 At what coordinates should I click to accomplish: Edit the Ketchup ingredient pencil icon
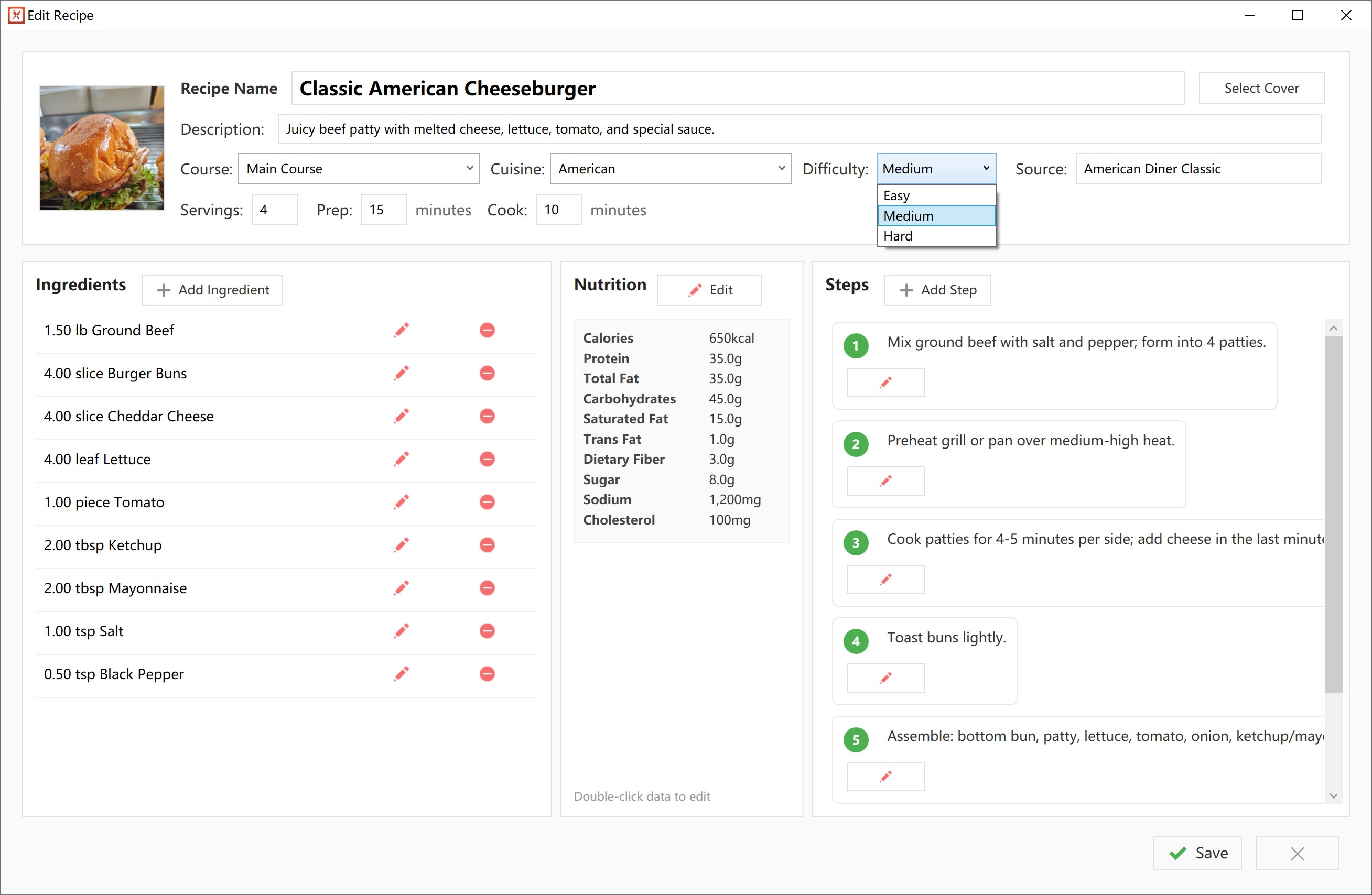pos(401,545)
